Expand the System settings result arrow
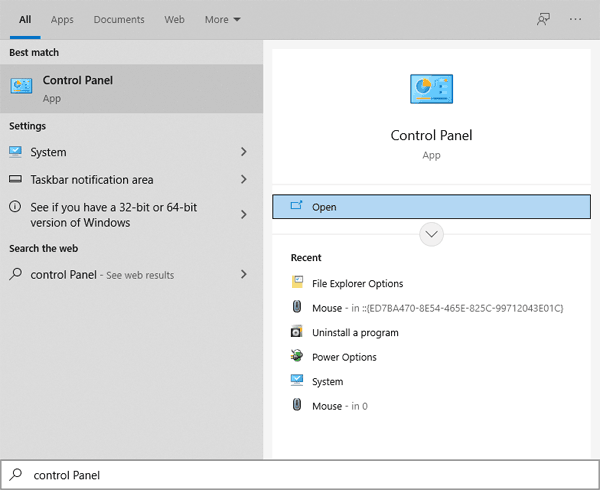The height and width of the screenshot is (490, 600). [x=244, y=152]
